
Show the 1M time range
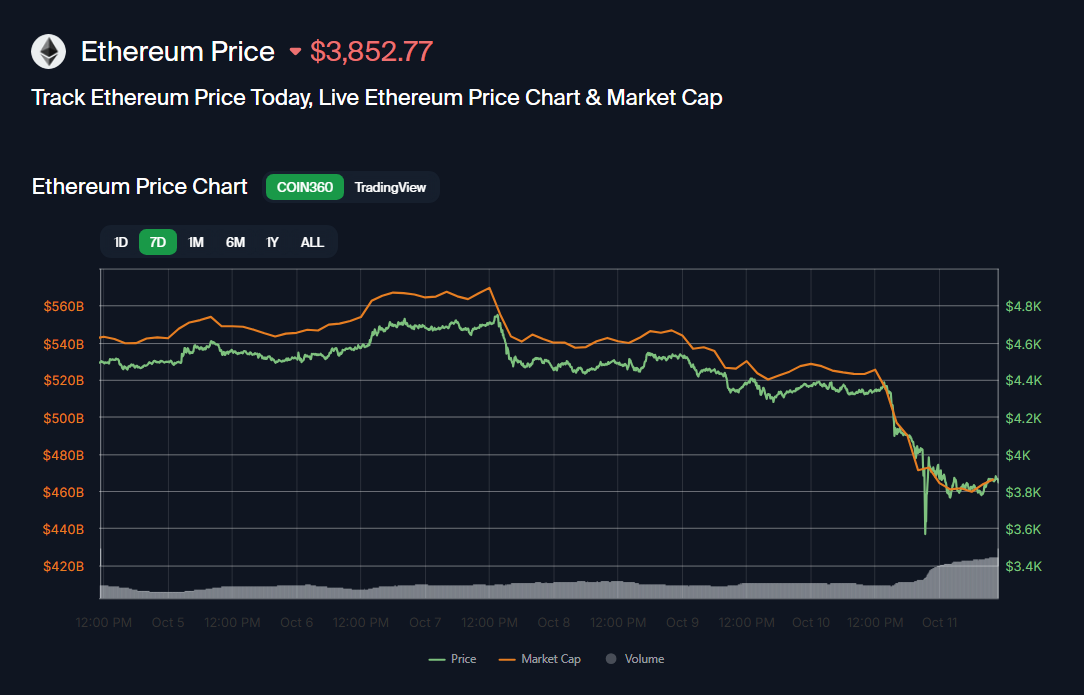click(196, 242)
